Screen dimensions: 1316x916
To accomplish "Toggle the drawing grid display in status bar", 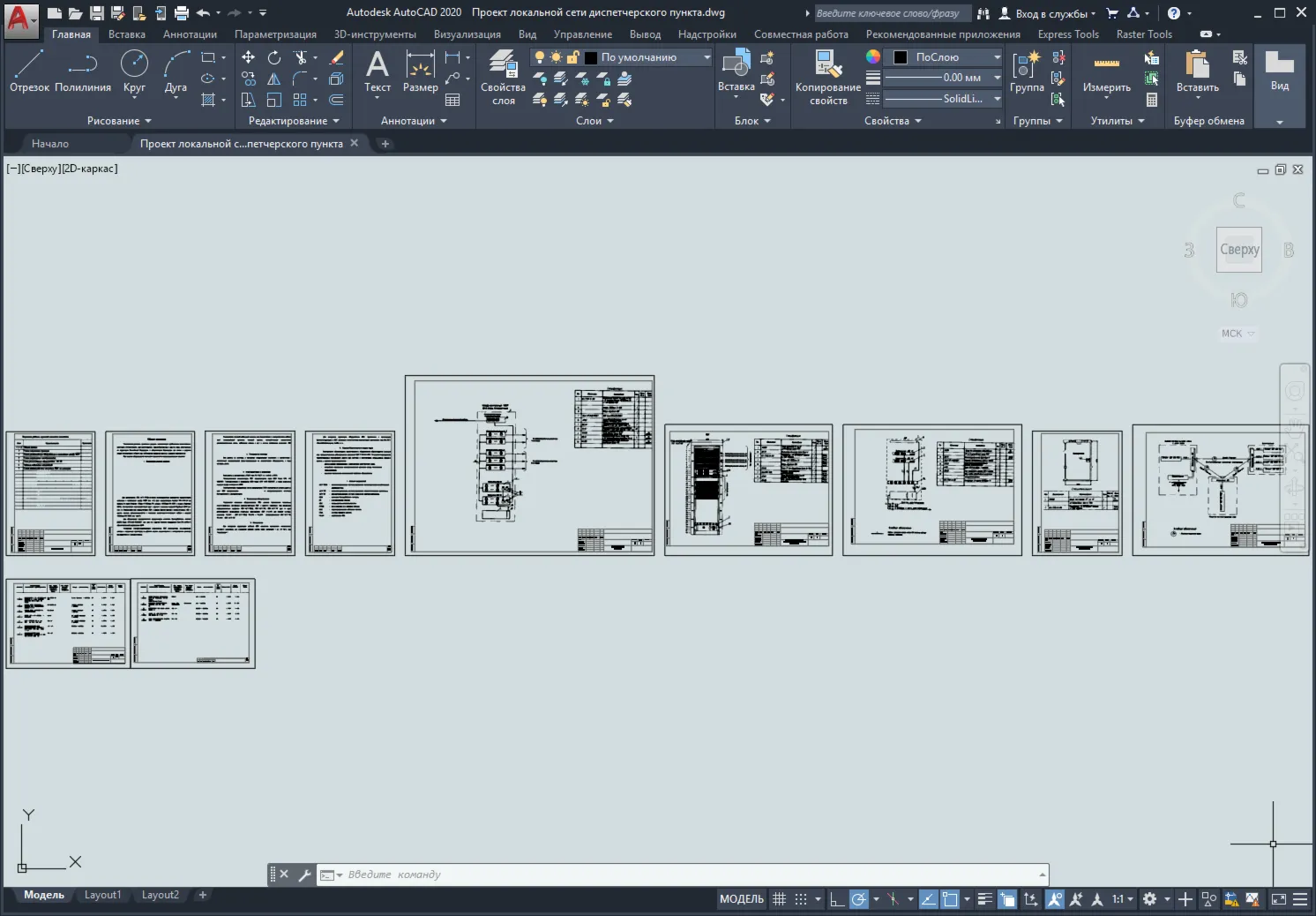I will coord(779,899).
